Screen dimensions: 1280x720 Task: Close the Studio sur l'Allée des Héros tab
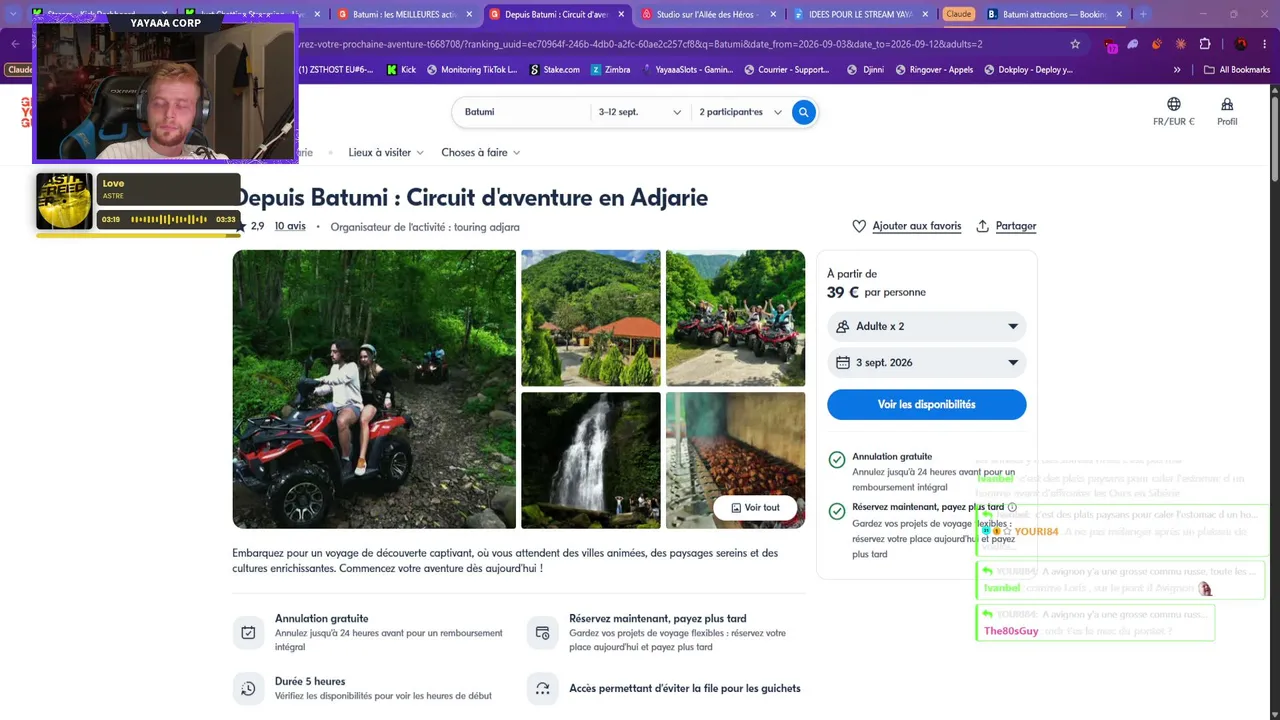(x=773, y=14)
